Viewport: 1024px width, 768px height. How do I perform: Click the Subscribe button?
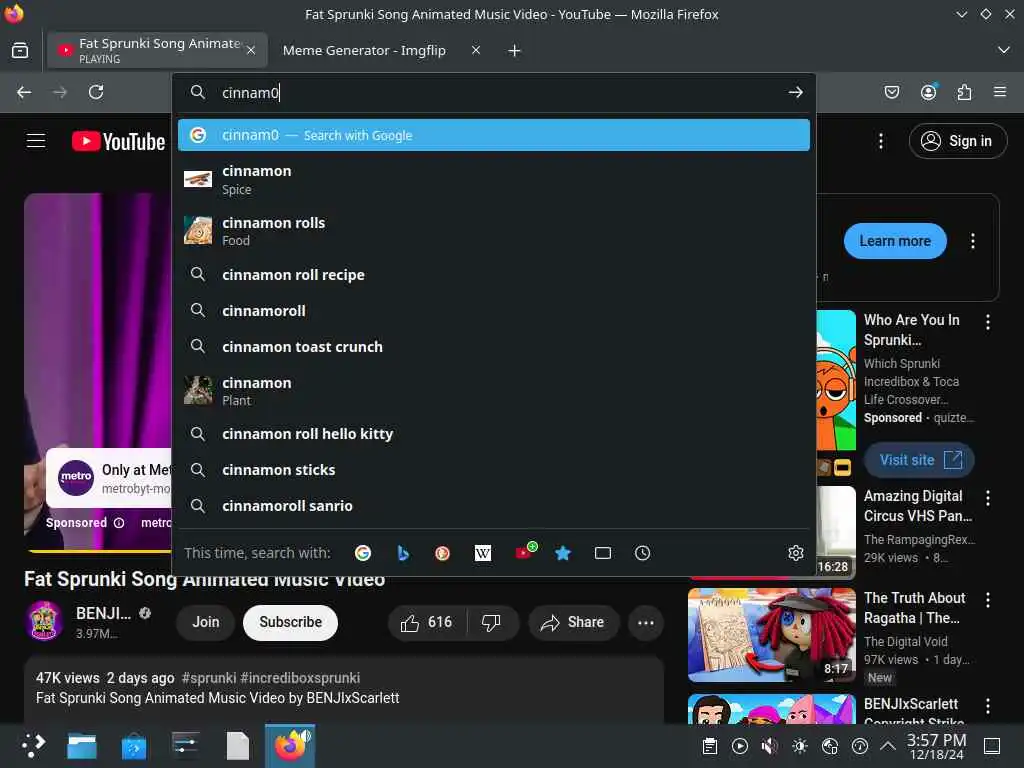291,622
